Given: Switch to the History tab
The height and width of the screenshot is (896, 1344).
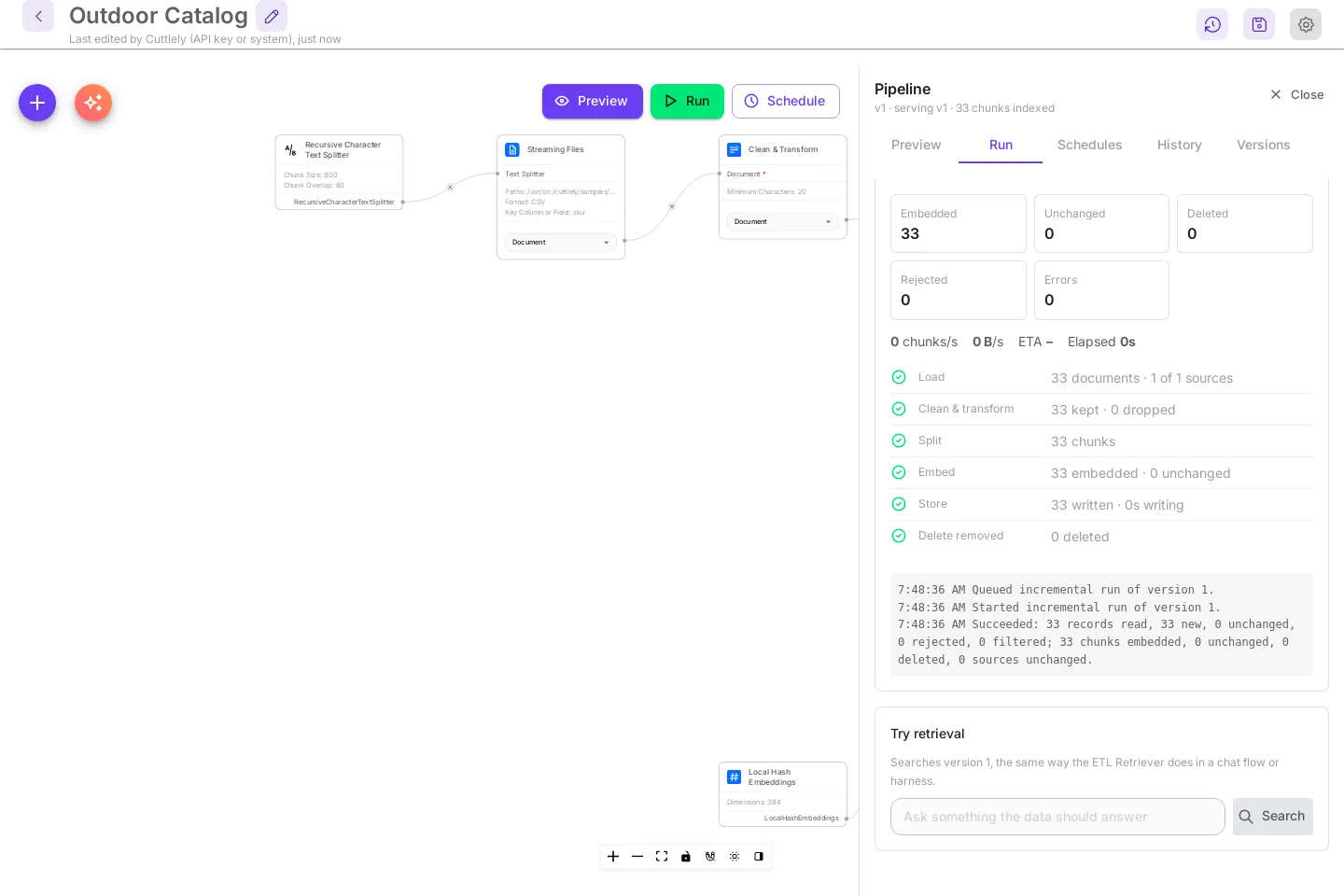Looking at the screenshot, I should click(1180, 145).
